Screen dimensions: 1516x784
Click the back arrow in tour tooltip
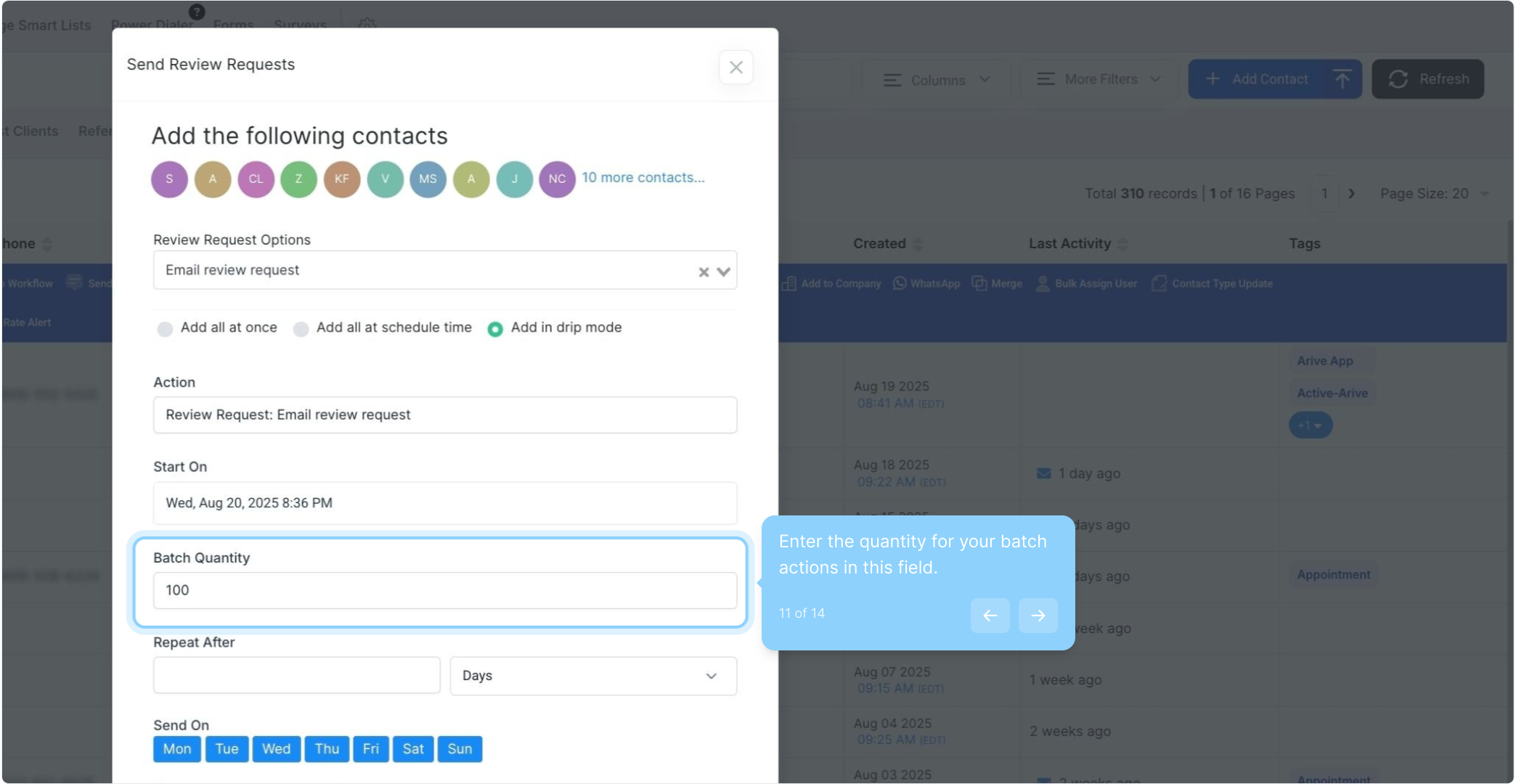click(990, 616)
